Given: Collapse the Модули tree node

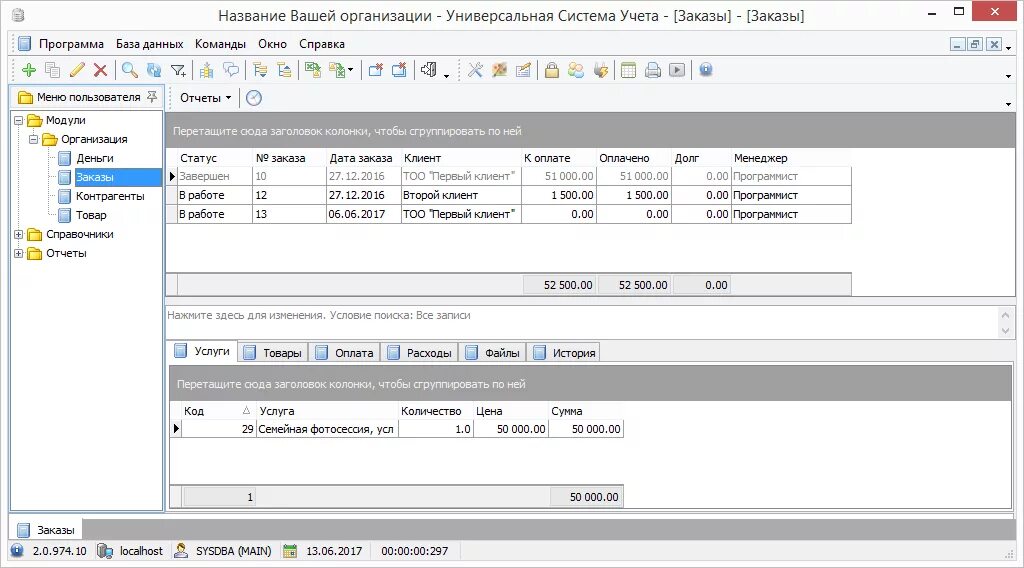Looking at the screenshot, I should (18, 120).
